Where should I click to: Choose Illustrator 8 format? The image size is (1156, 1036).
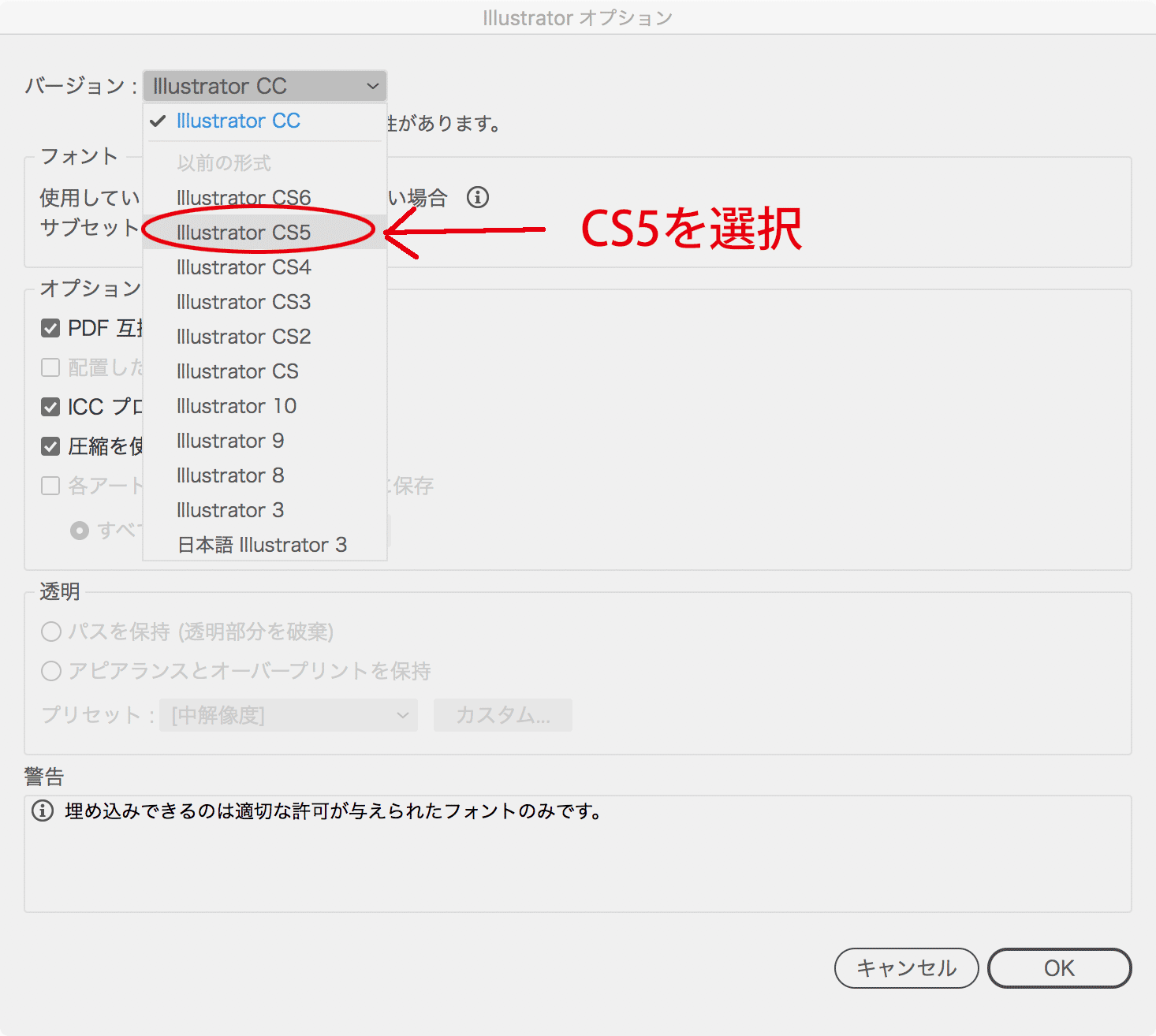[x=265, y=475]
